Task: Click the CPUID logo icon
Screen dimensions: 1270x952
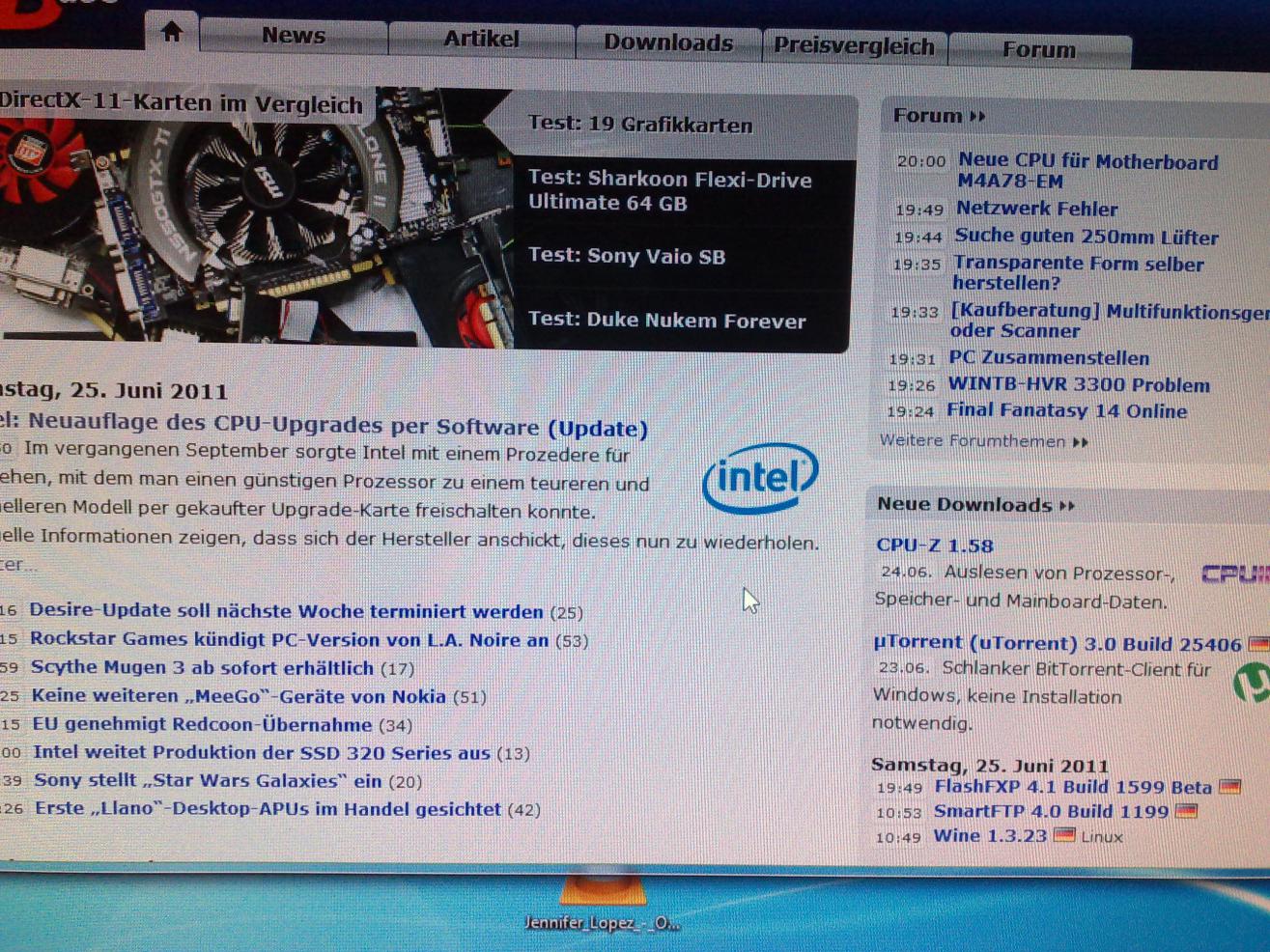Action: pos(1235,575)
